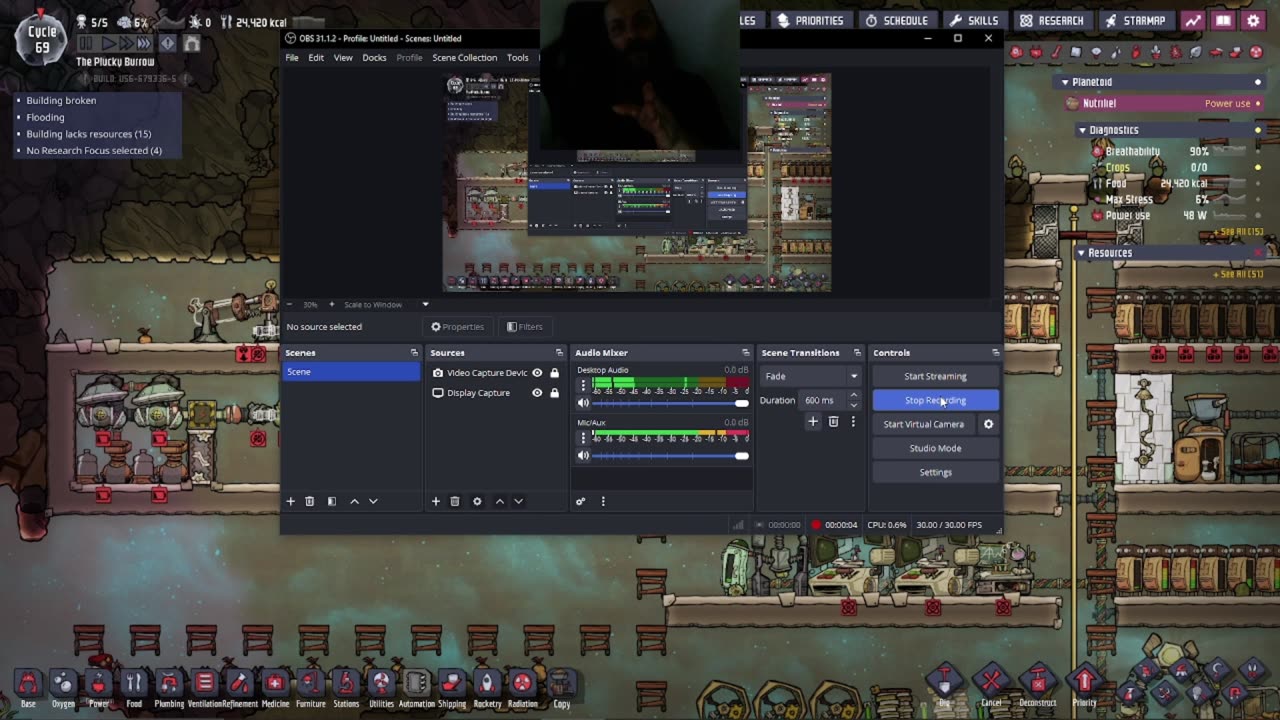Open the Shipping build category
Screen dimensions: 1280x720
(452, 688)
